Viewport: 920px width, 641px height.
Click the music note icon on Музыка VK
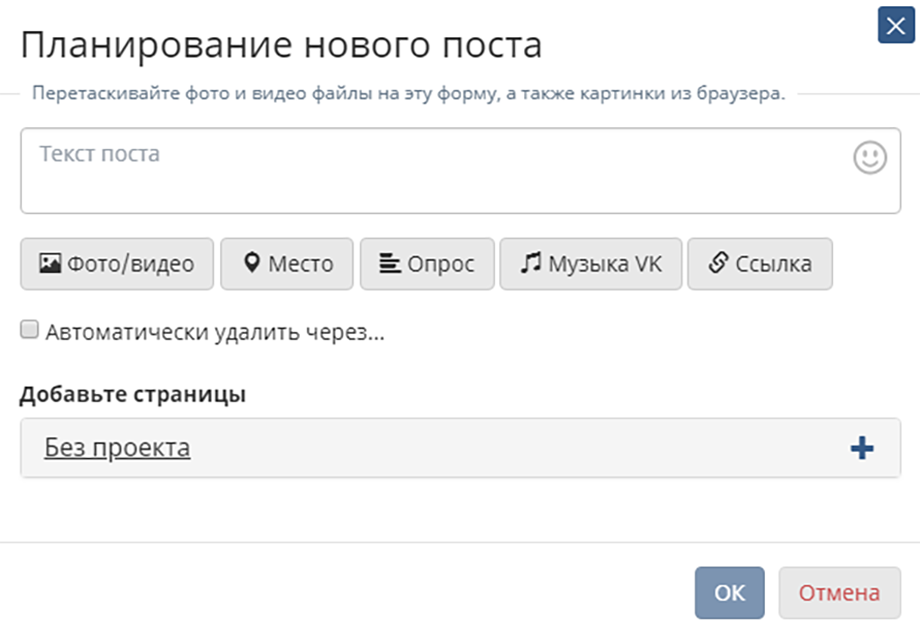click(530, 262)
